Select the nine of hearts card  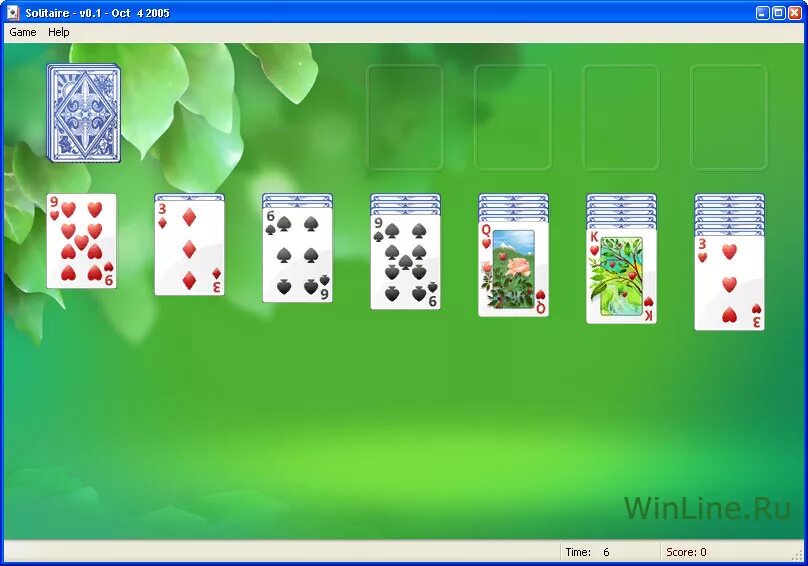81,241
